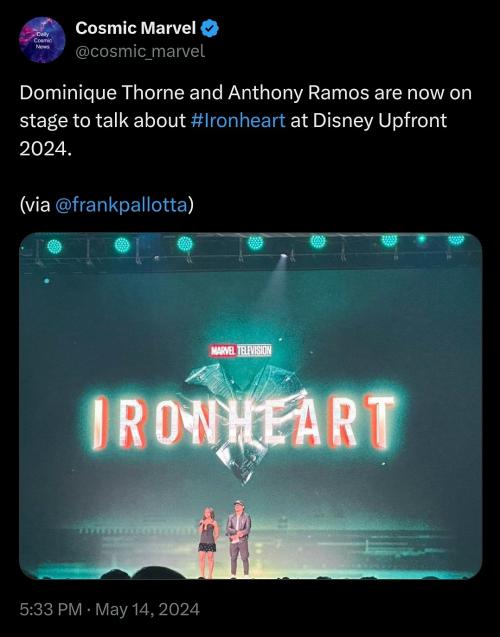Open the Cosmic Marvel profile avatar
500x637 pixels.
42,40
